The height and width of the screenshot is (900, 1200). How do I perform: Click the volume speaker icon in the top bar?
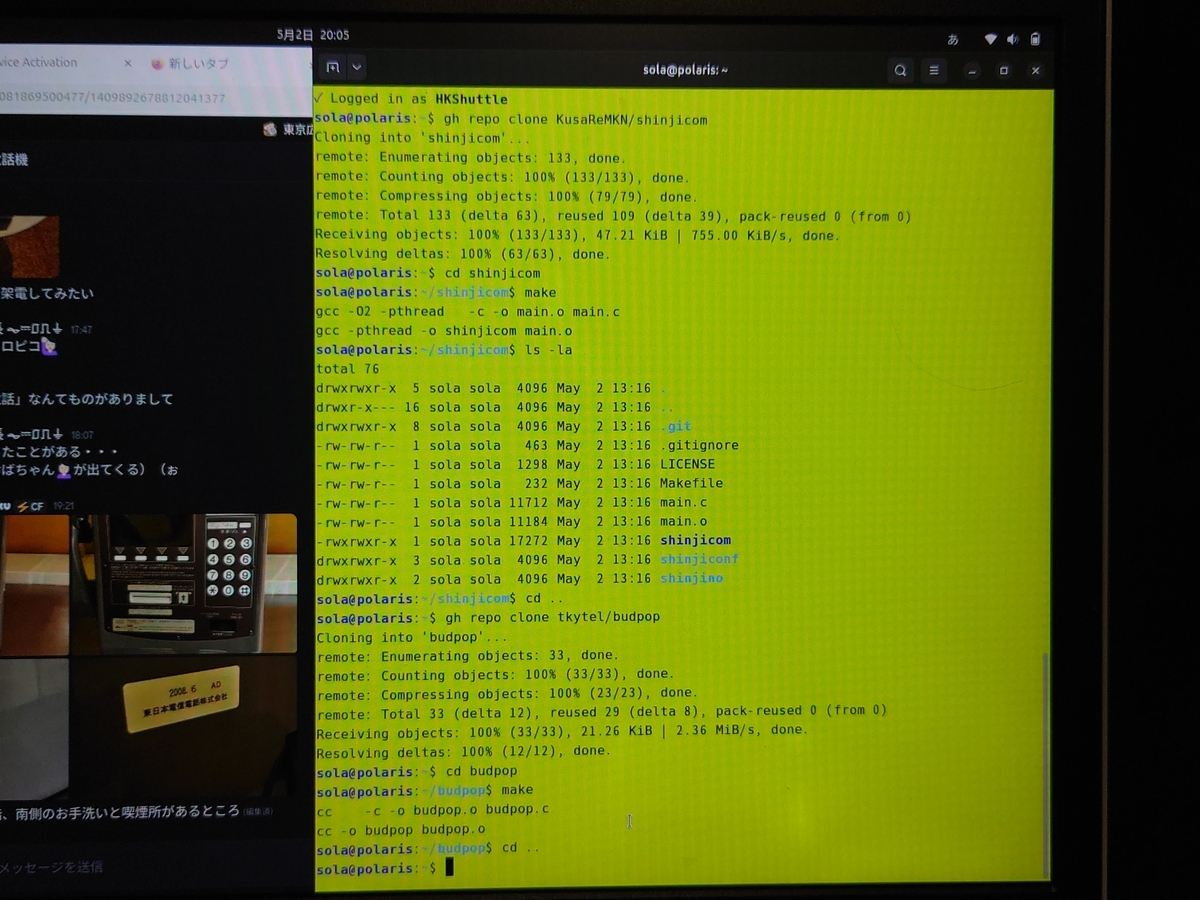[x=1012, y=39]
